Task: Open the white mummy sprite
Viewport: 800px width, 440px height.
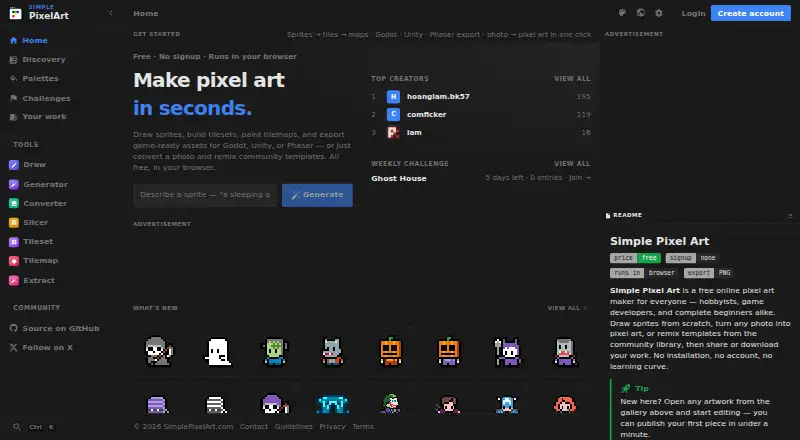Action: pyautogui.click(x=216, y=405)
